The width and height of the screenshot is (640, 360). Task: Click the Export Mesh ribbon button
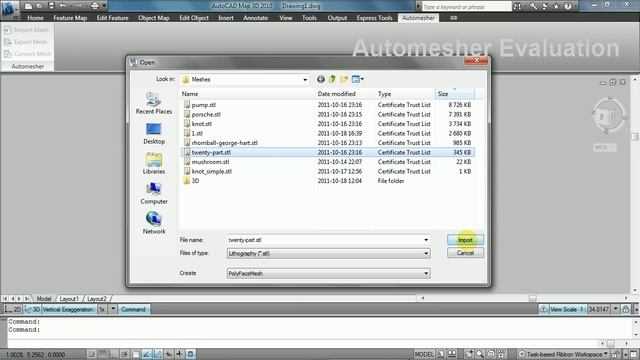[26, 42]
